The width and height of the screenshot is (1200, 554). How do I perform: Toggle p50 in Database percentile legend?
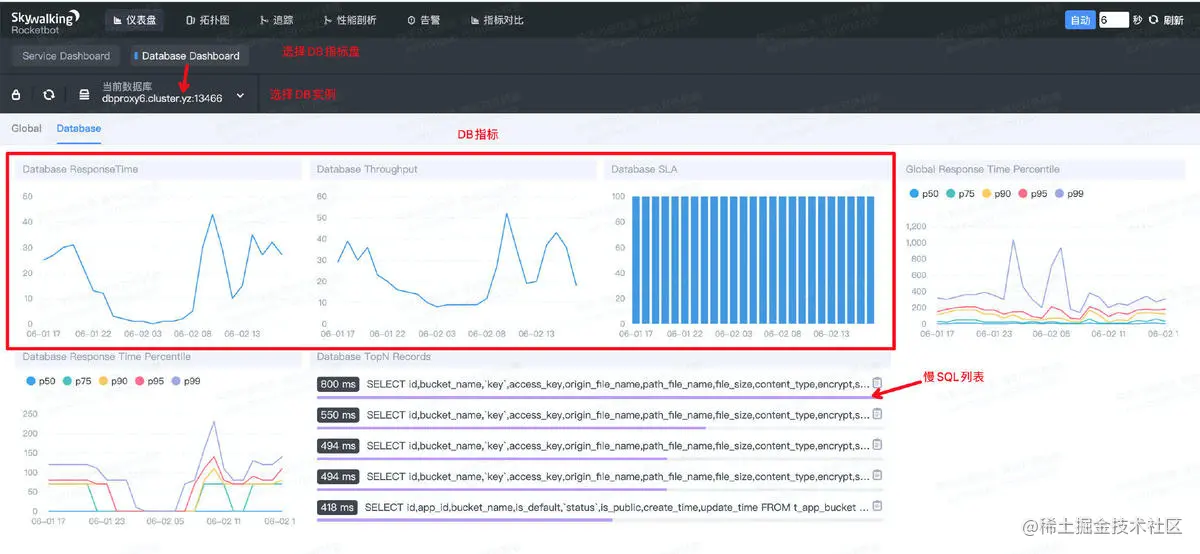click(x=38, y=381)
